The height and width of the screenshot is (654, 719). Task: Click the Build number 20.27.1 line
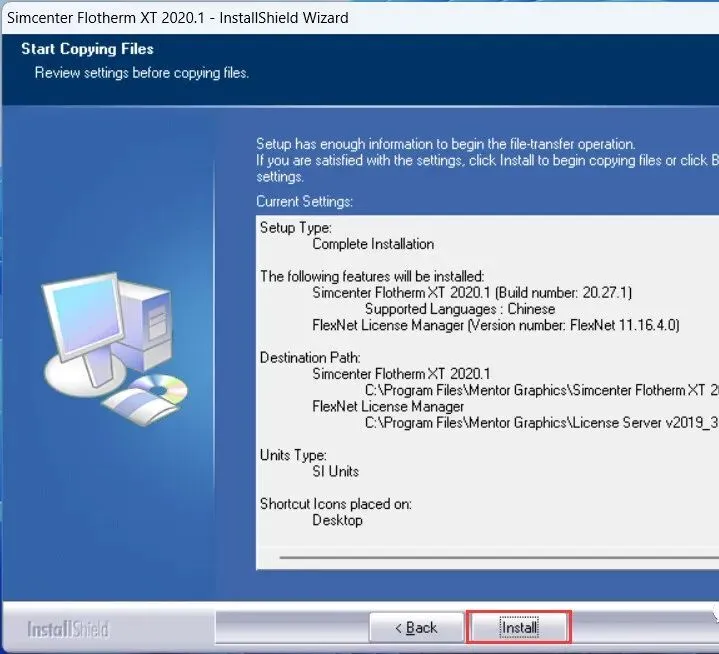[x=472, y=293]
